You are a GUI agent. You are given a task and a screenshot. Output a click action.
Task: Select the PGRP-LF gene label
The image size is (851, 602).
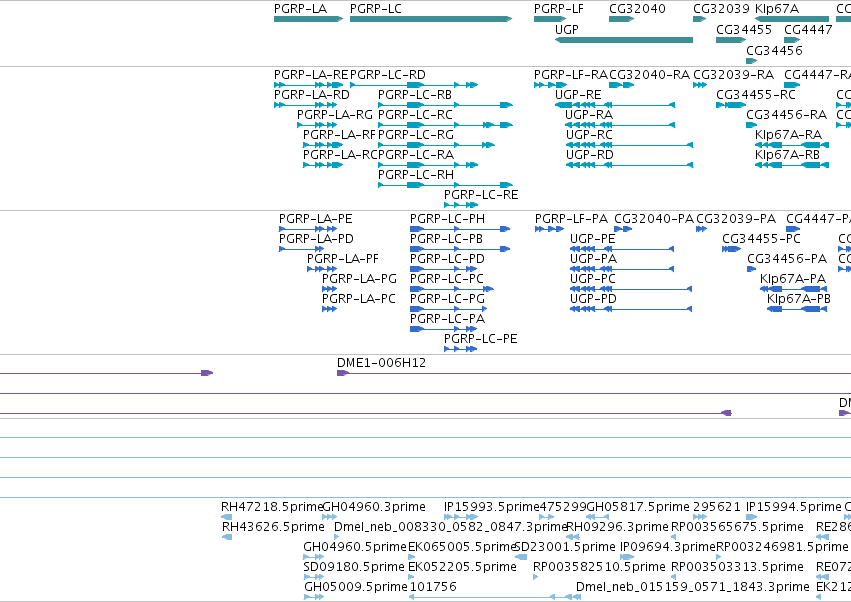coord(558,9)
